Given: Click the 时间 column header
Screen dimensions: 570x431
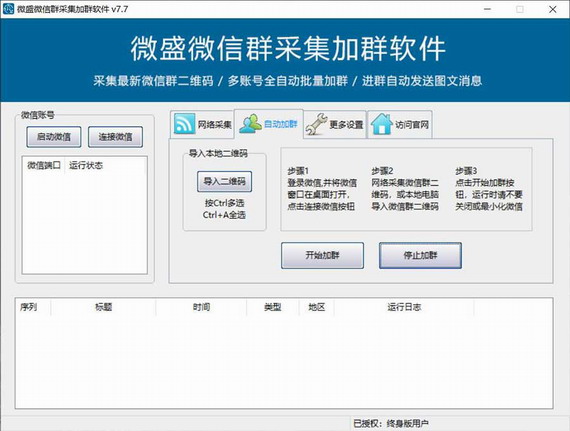Looking at the screenshot, I should click(x=201, y=307).
